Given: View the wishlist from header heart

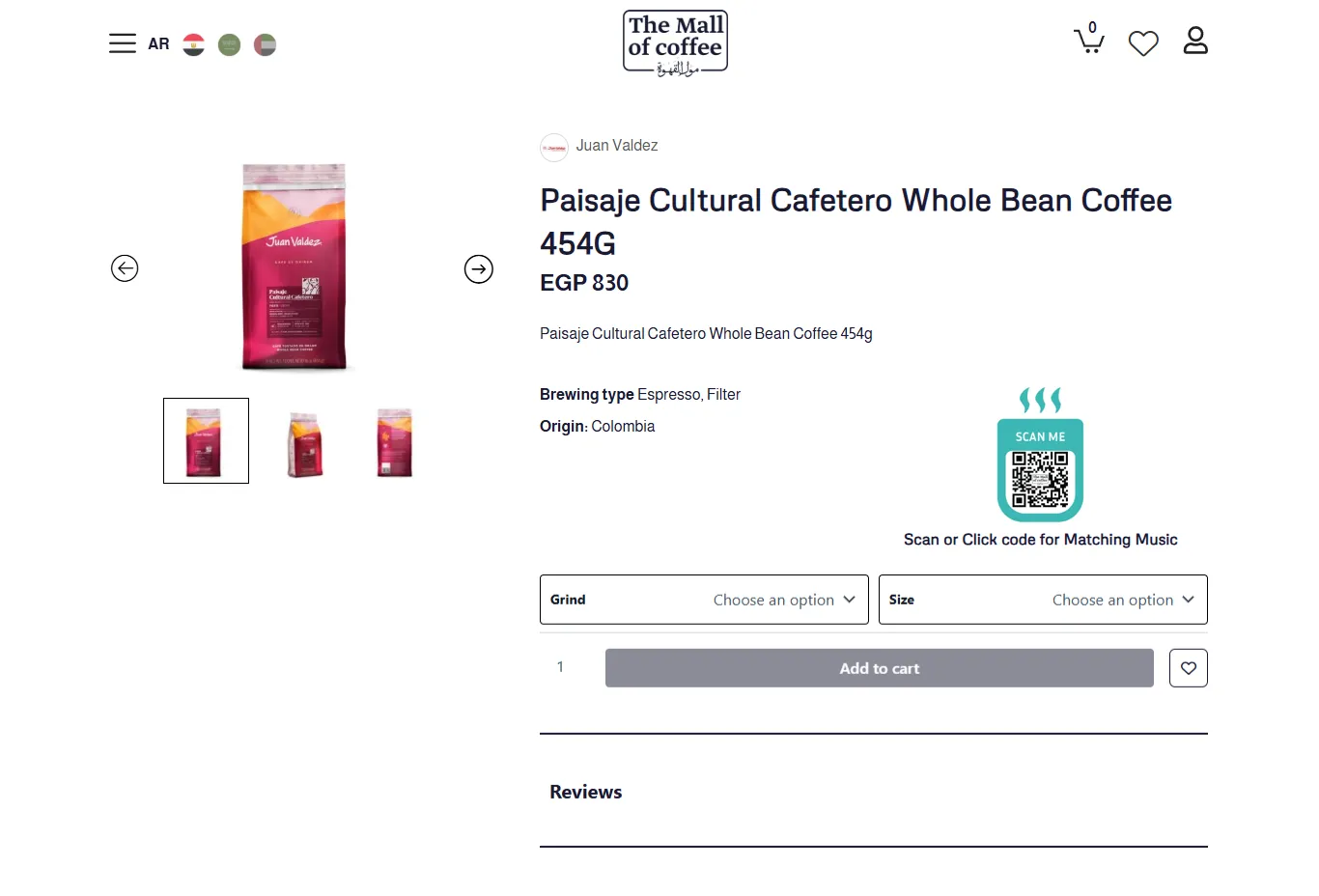Looking at the screenshot, I should [x=1143, y=43].
